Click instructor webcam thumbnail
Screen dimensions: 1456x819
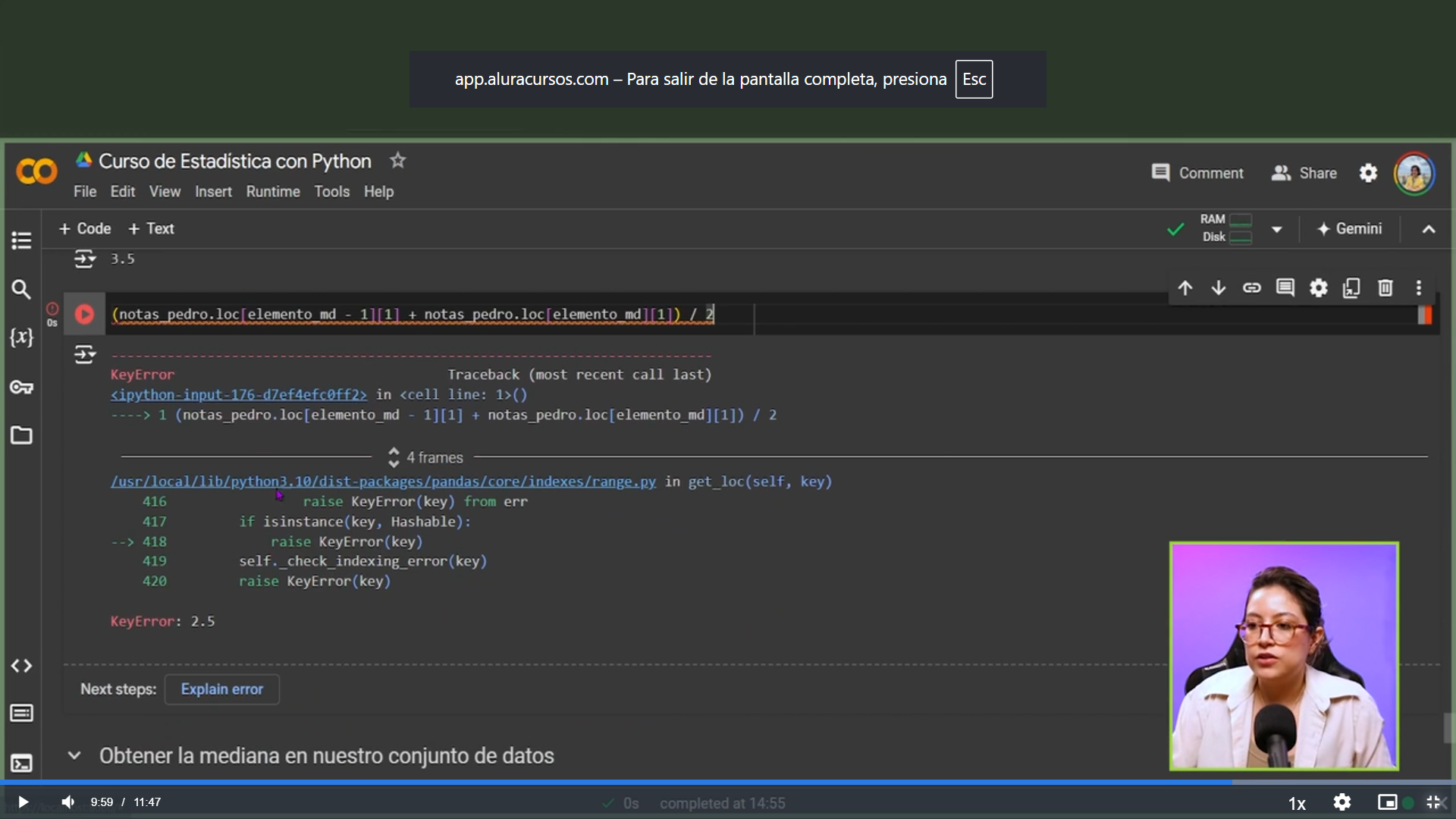tap(1284, 656)
